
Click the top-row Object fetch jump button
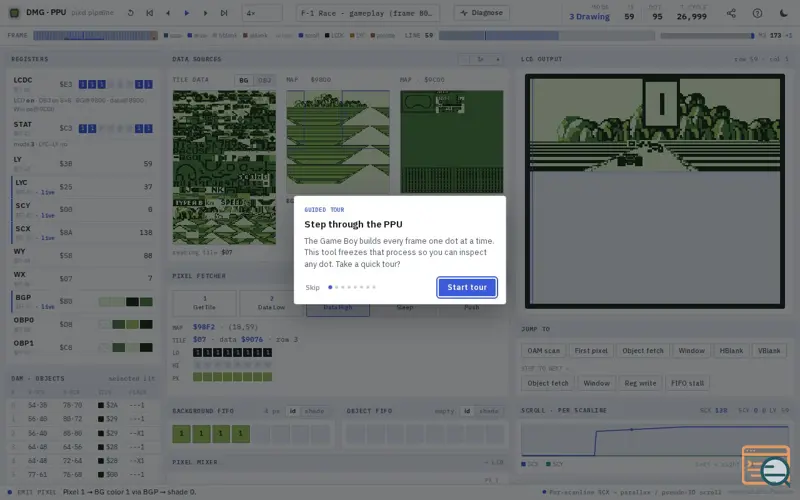point(643,351)
